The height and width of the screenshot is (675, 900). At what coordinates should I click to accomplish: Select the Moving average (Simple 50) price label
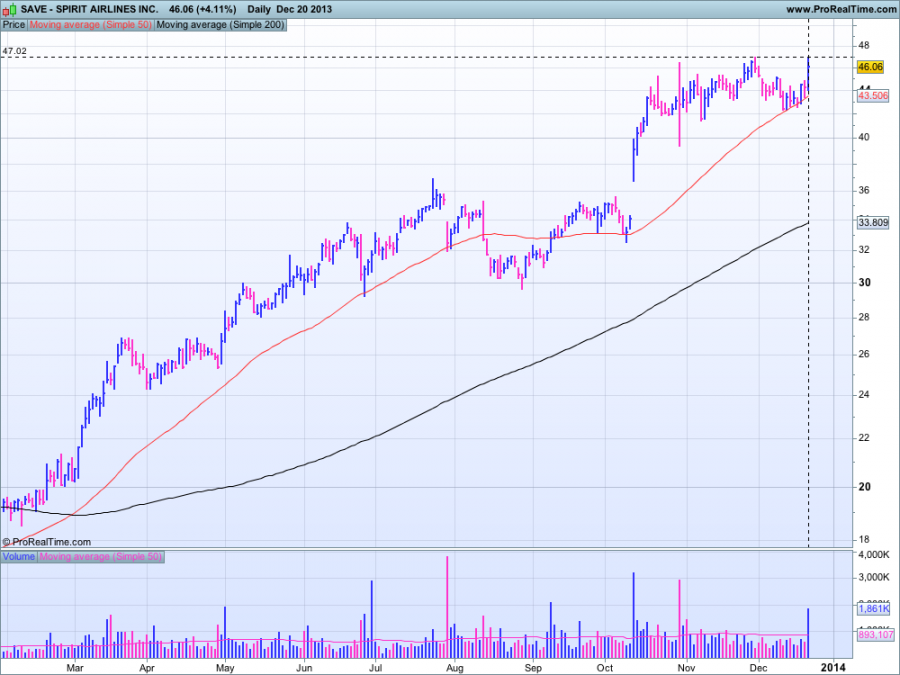(x=90, y=25)
